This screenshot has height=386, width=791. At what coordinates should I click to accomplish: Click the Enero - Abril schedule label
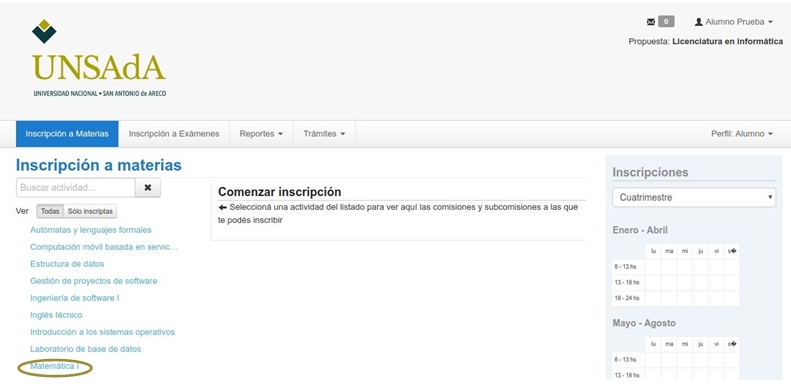point(640,230)
